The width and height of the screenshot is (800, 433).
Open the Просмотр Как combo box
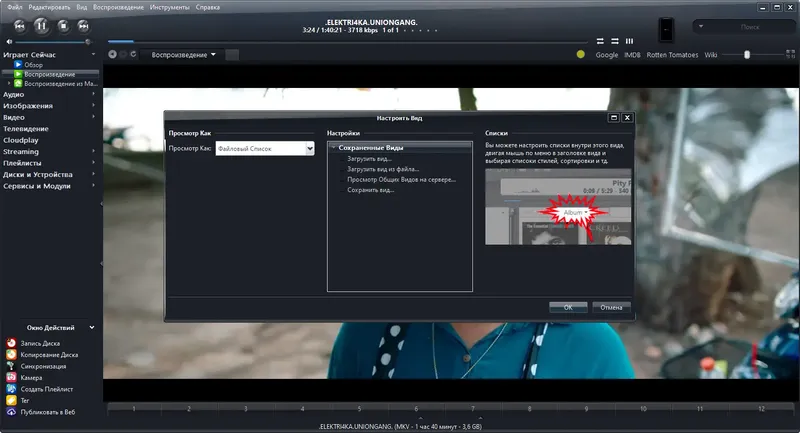265,148
